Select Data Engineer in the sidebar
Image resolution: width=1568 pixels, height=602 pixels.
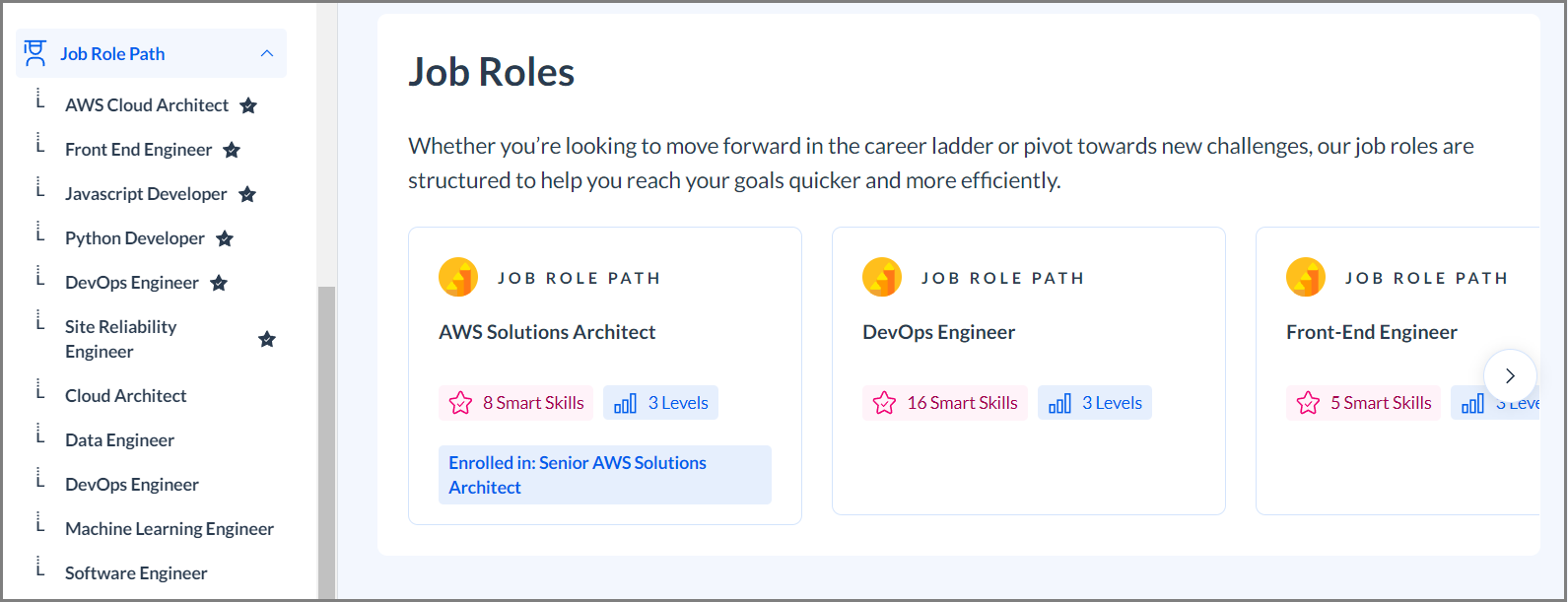pos(119,439)
